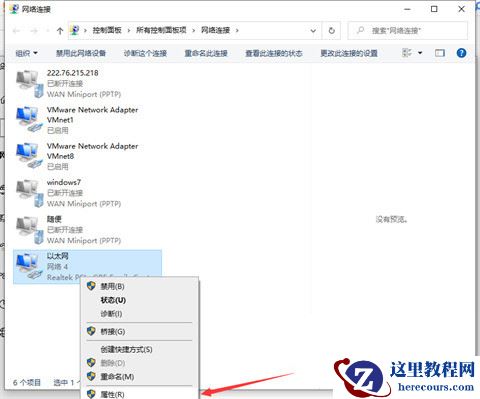Screen dimensions: 480x399
Task: Click the shield icon beside 桥接(G)
Action: [91, 331]
